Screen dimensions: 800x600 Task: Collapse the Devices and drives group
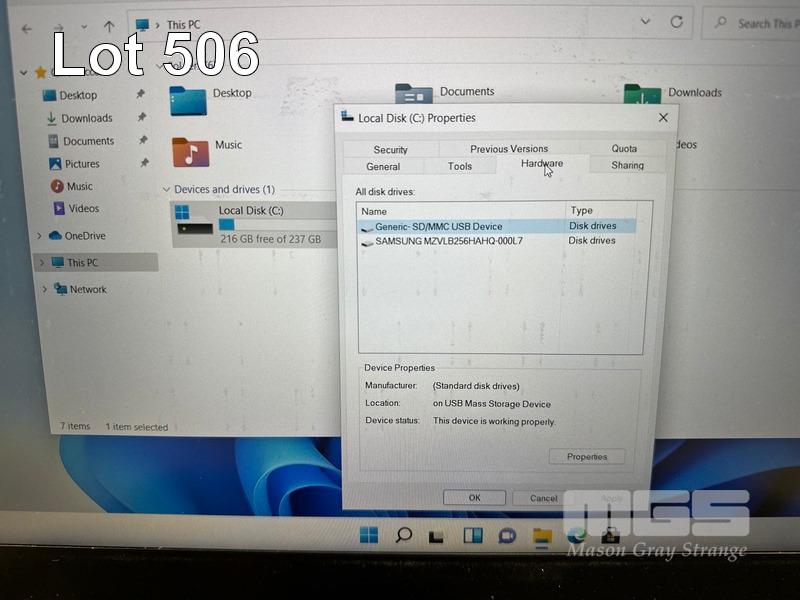pyautogui.click(x=166, y=190)
